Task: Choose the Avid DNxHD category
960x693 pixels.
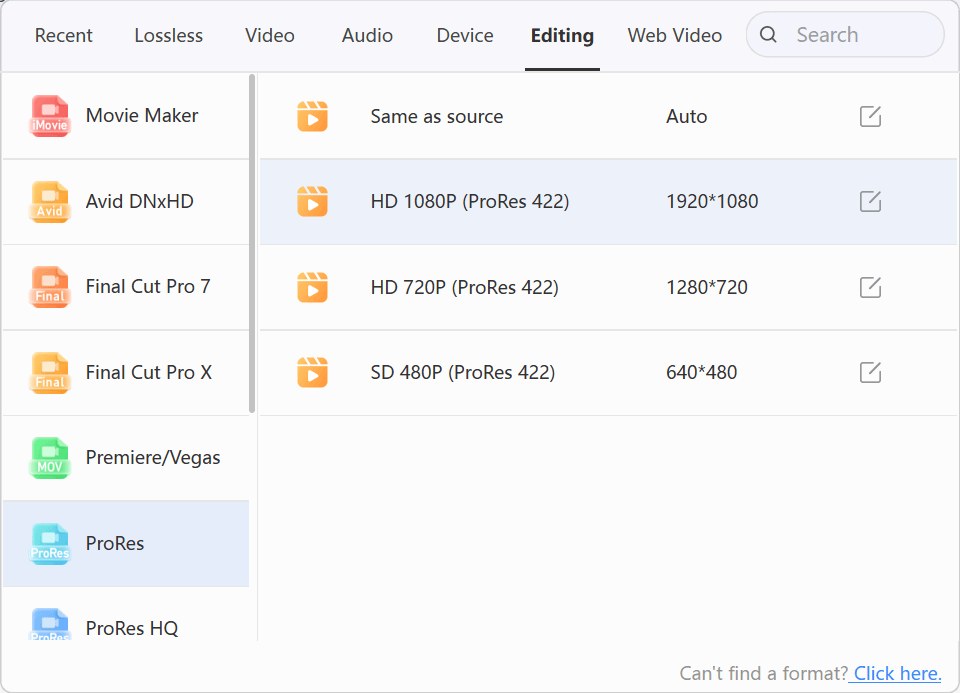Action: [x=126, y=201]
